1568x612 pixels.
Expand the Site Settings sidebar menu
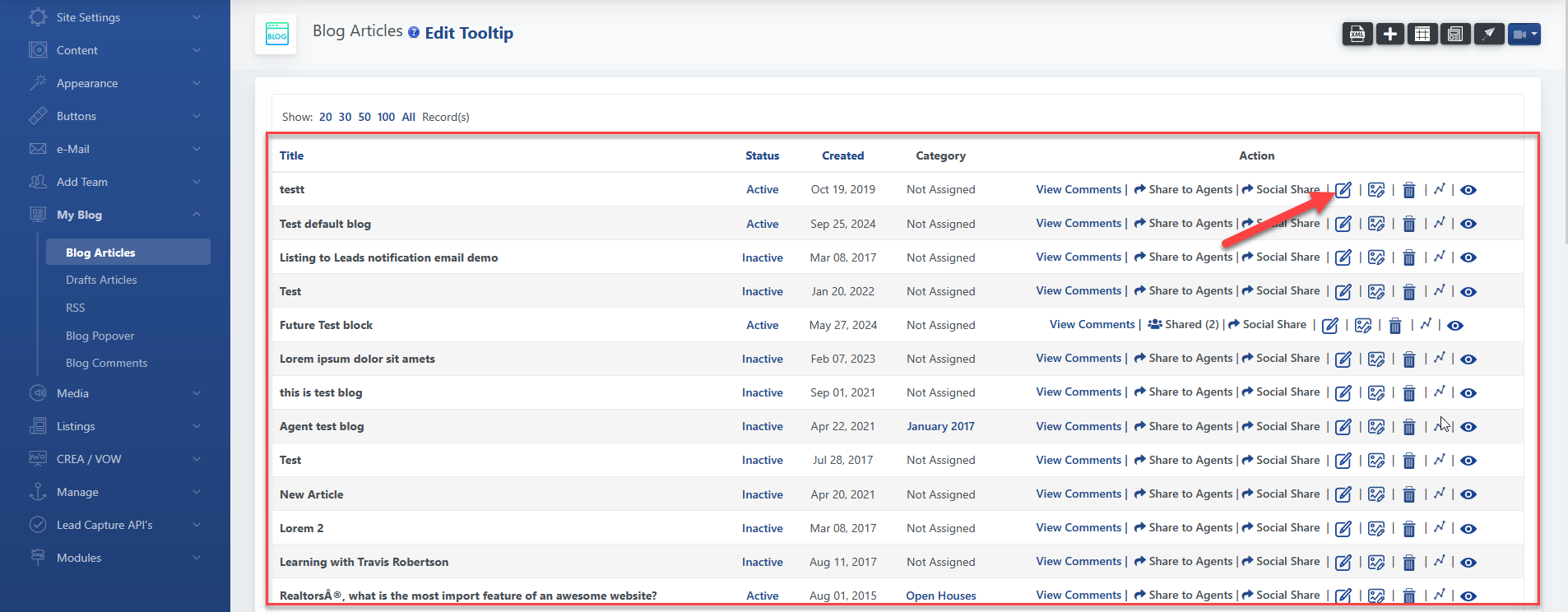click(115, 17)
